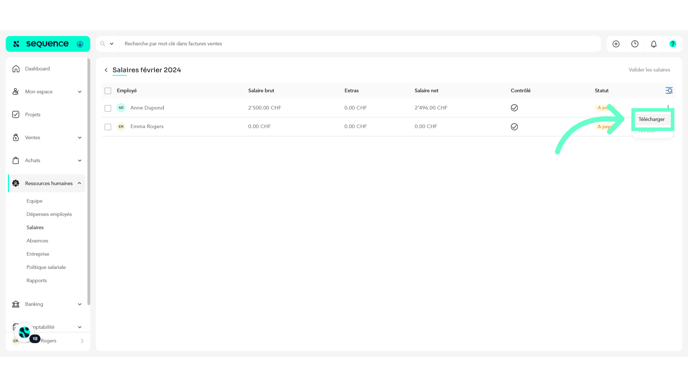Click the Employé column header
This screenshot has width=688, height=387.
127,91
